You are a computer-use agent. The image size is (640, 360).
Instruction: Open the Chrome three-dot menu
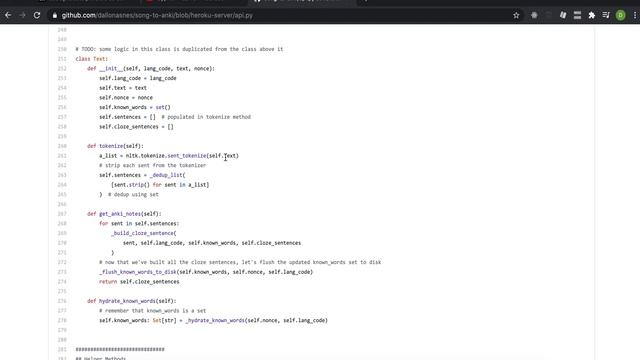coord(635,15)
